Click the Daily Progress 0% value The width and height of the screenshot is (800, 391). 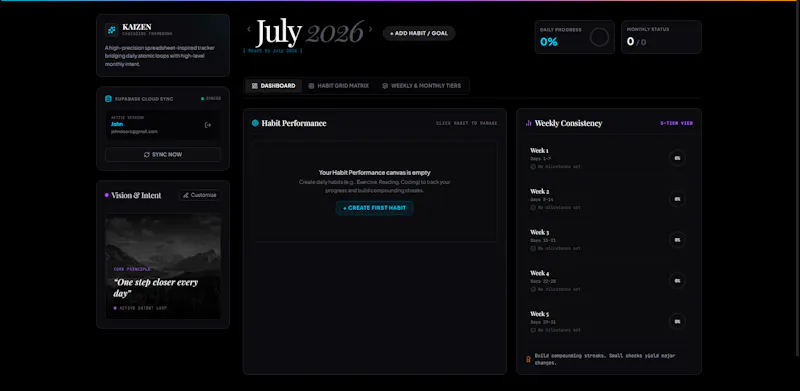pyautogui.click(x=548, y=42)
